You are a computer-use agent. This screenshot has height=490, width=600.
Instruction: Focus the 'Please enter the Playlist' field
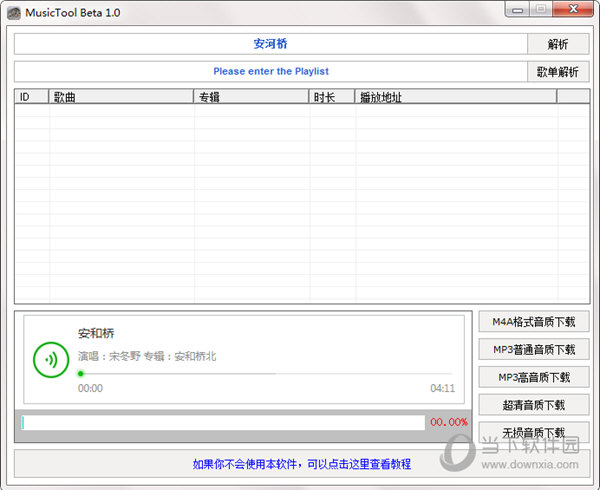tap(270, 72)
